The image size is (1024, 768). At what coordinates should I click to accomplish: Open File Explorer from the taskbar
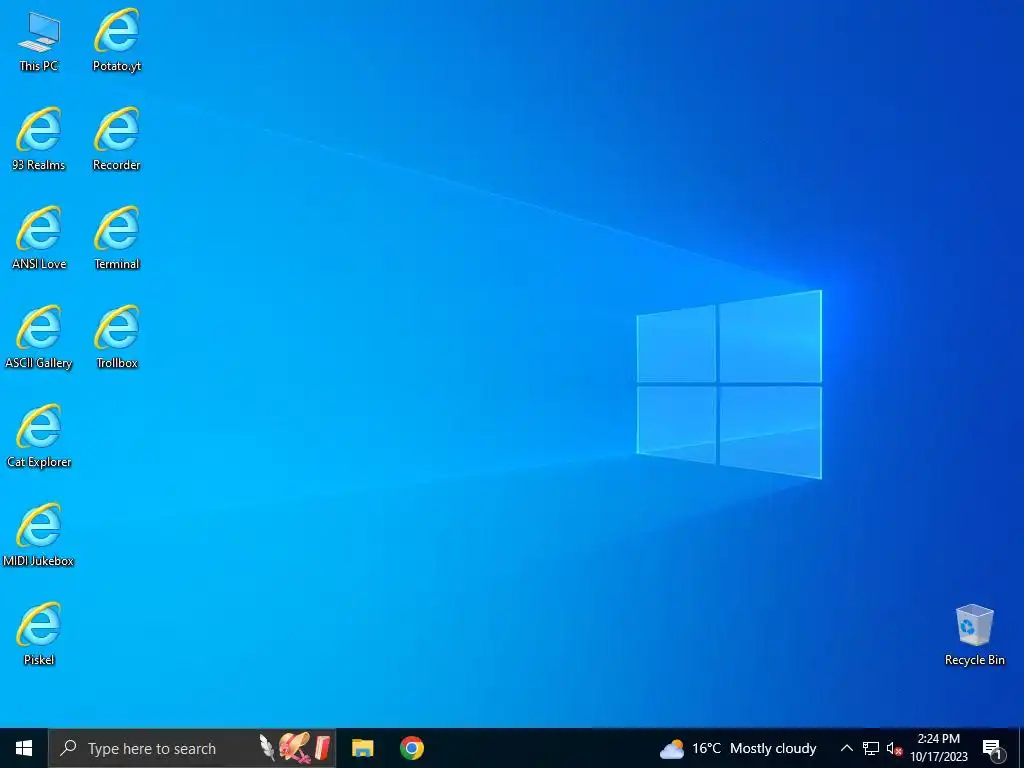coord(362,748)
